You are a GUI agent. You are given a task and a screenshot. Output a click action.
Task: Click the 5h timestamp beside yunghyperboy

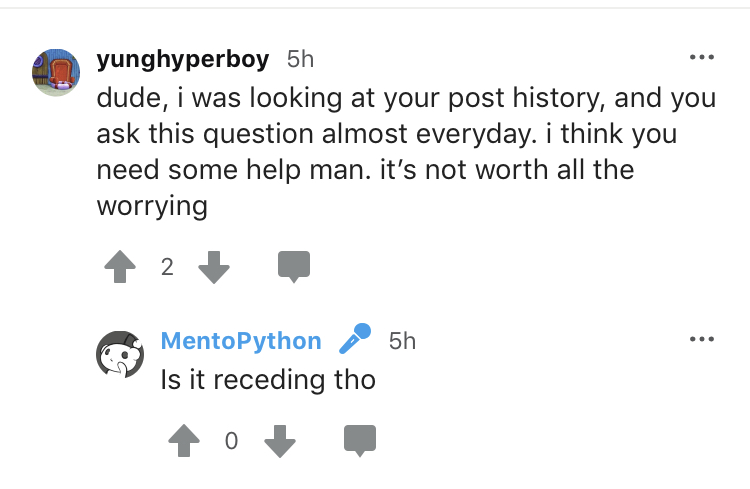click(x=300, y=59)
